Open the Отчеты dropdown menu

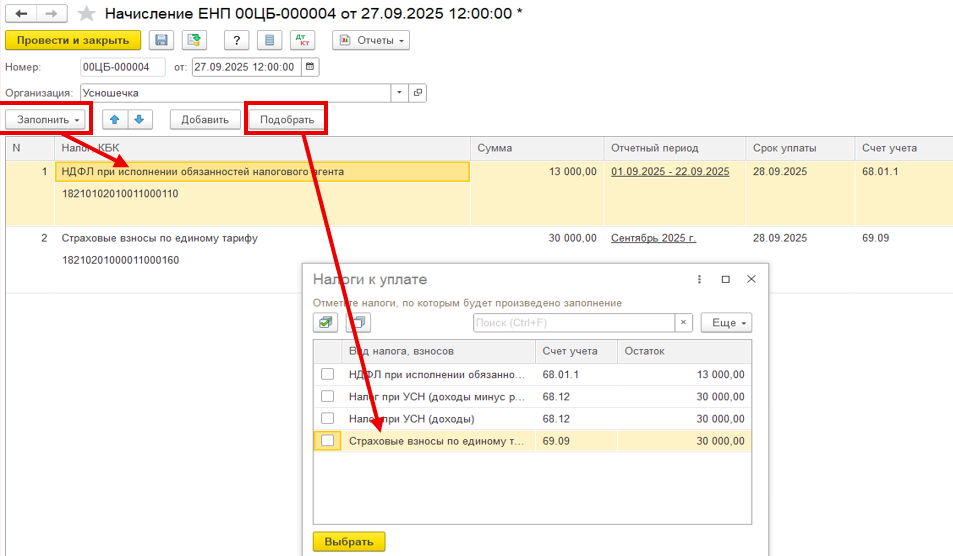click(371, 40)
